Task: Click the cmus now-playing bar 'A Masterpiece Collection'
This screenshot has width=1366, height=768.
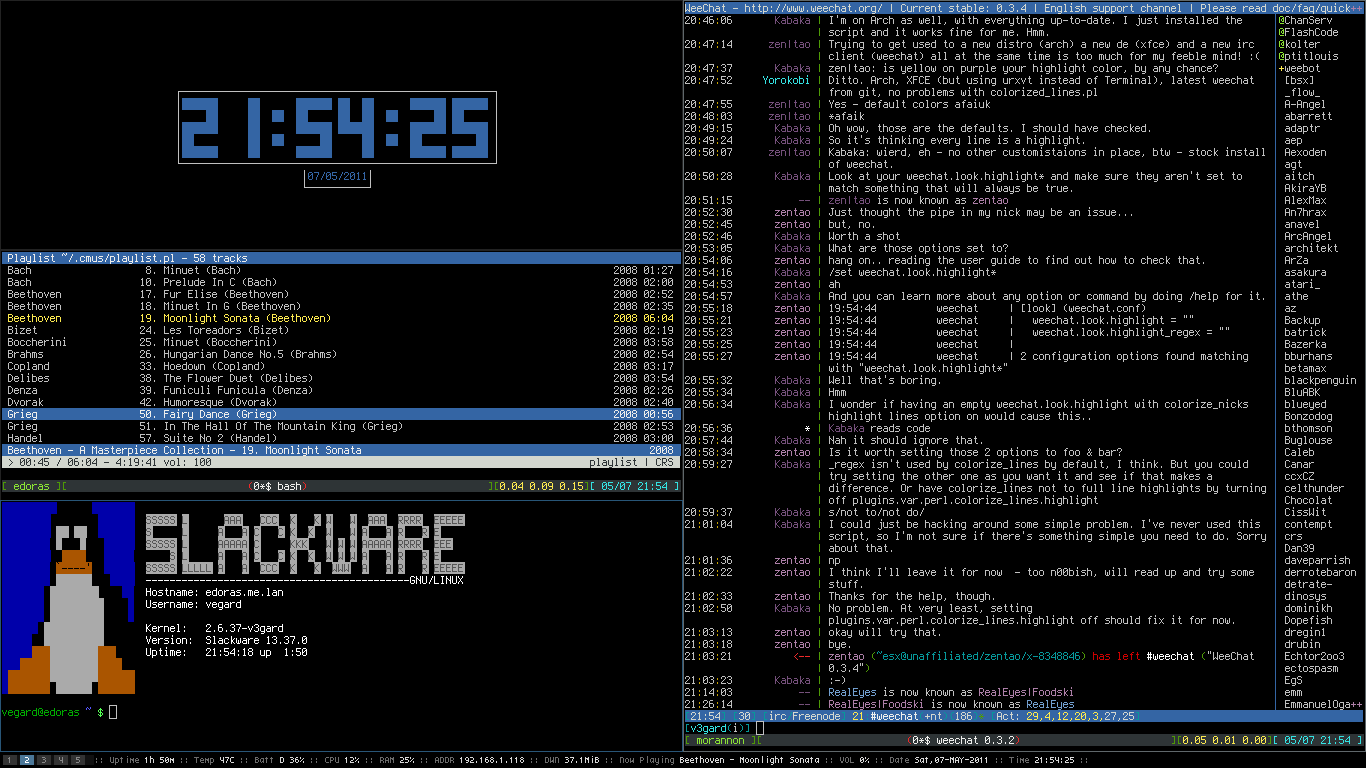Action: point(341,450)
